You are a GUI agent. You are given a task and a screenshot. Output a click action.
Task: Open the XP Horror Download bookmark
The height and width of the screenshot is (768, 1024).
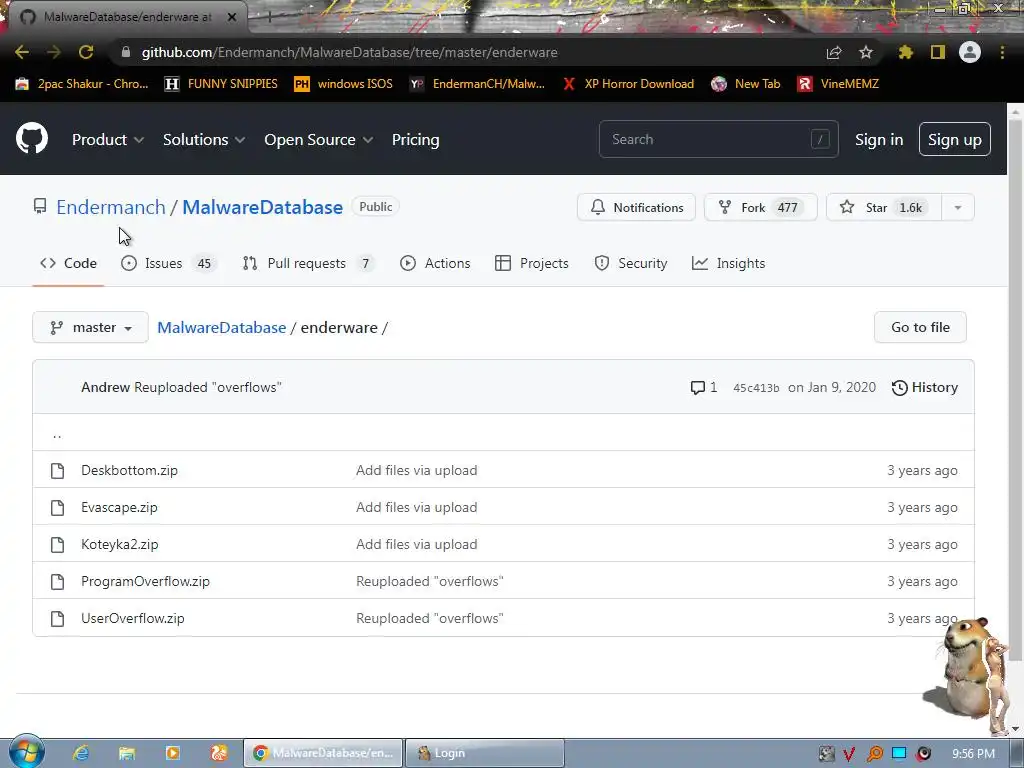(x=628, y=84)
